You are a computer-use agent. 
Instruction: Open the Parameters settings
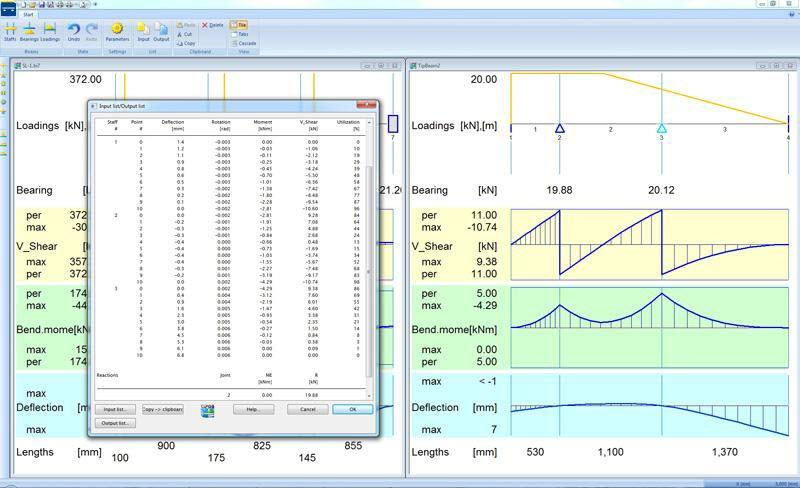tap(117, 32)
